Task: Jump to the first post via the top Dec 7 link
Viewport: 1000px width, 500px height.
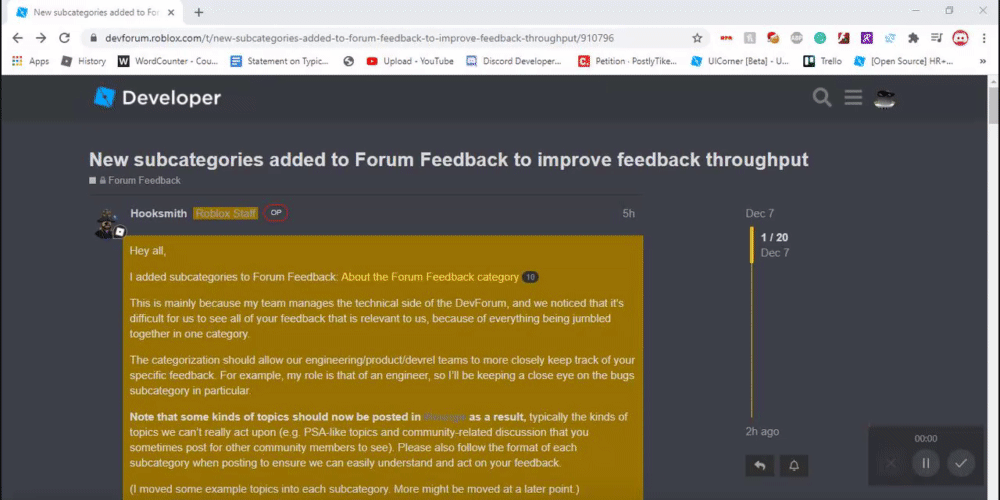Action: [760, 214]
